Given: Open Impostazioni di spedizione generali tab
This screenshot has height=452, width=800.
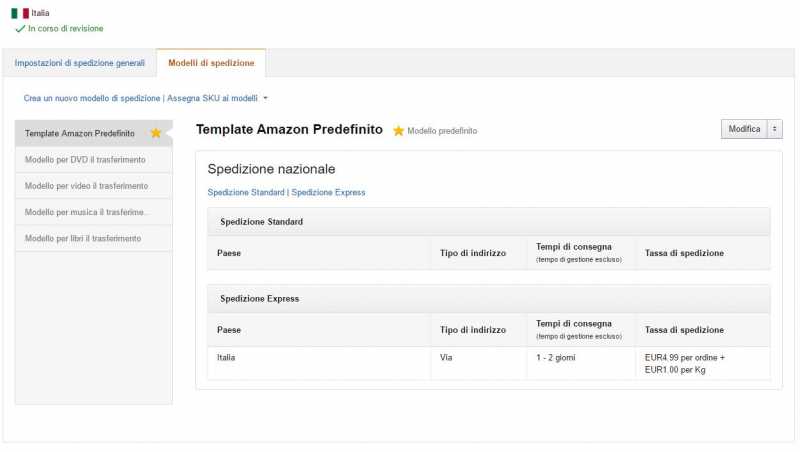Looking at the screenshot, I should (80, 63).
